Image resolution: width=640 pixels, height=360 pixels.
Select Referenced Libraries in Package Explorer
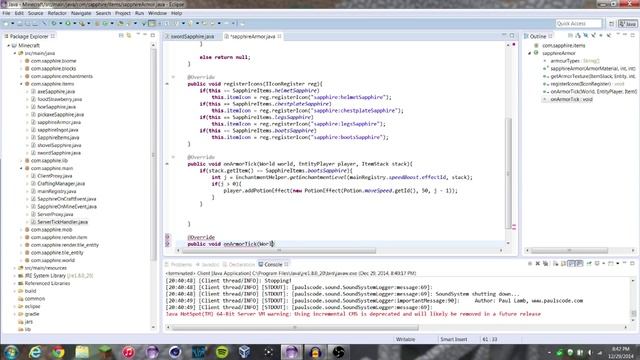[47, 283]
